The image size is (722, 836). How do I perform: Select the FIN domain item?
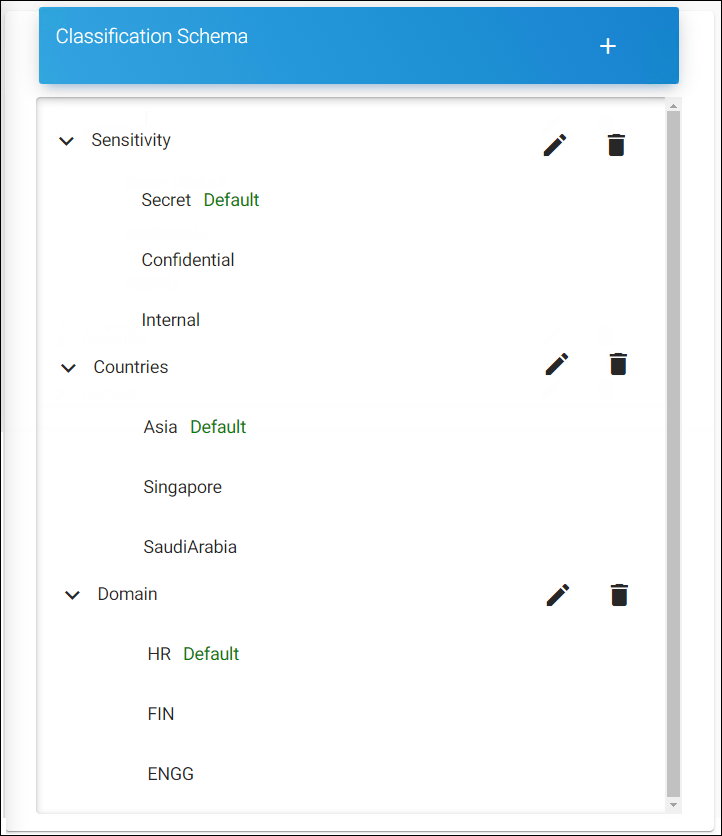(x=161, y=714)
